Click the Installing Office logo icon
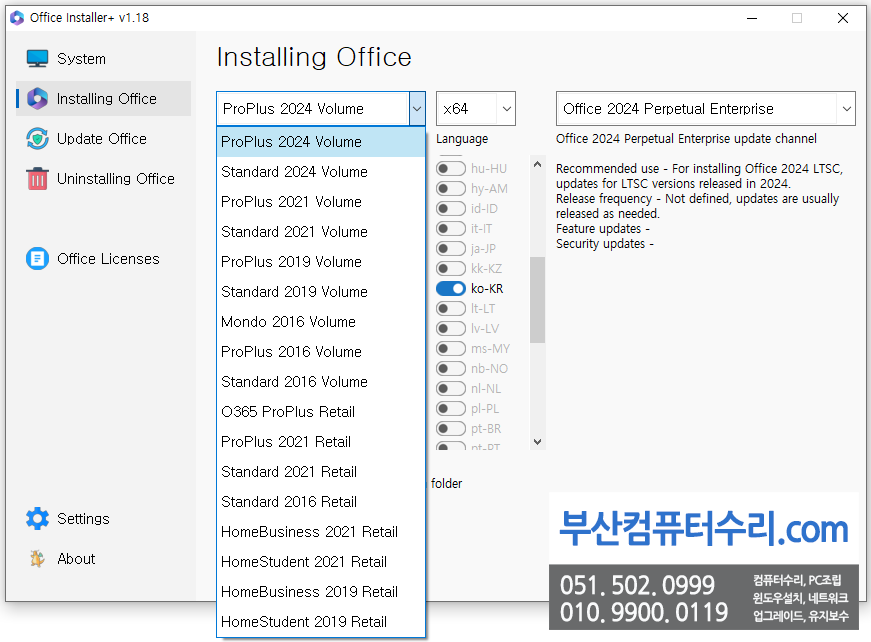Viewport: 871px width, 642px height. coord(37,99)
